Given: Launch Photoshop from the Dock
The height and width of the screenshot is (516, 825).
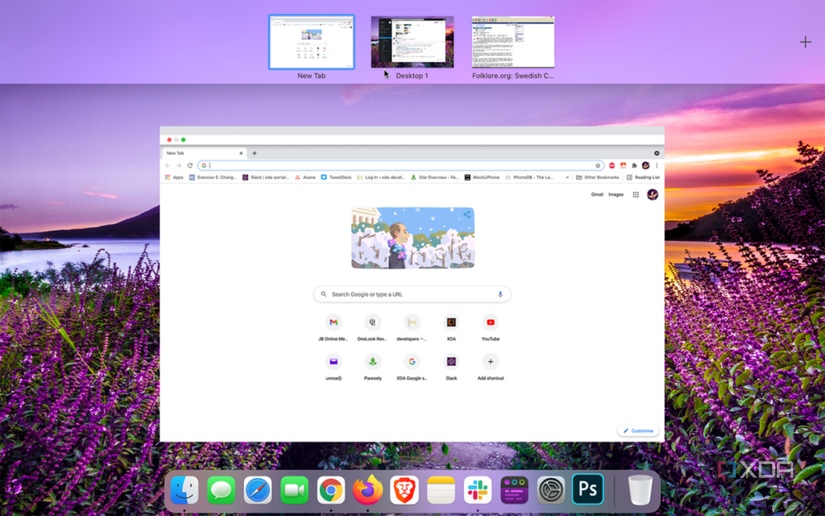Looking at the screenshot, I should [x=588, y=490].
